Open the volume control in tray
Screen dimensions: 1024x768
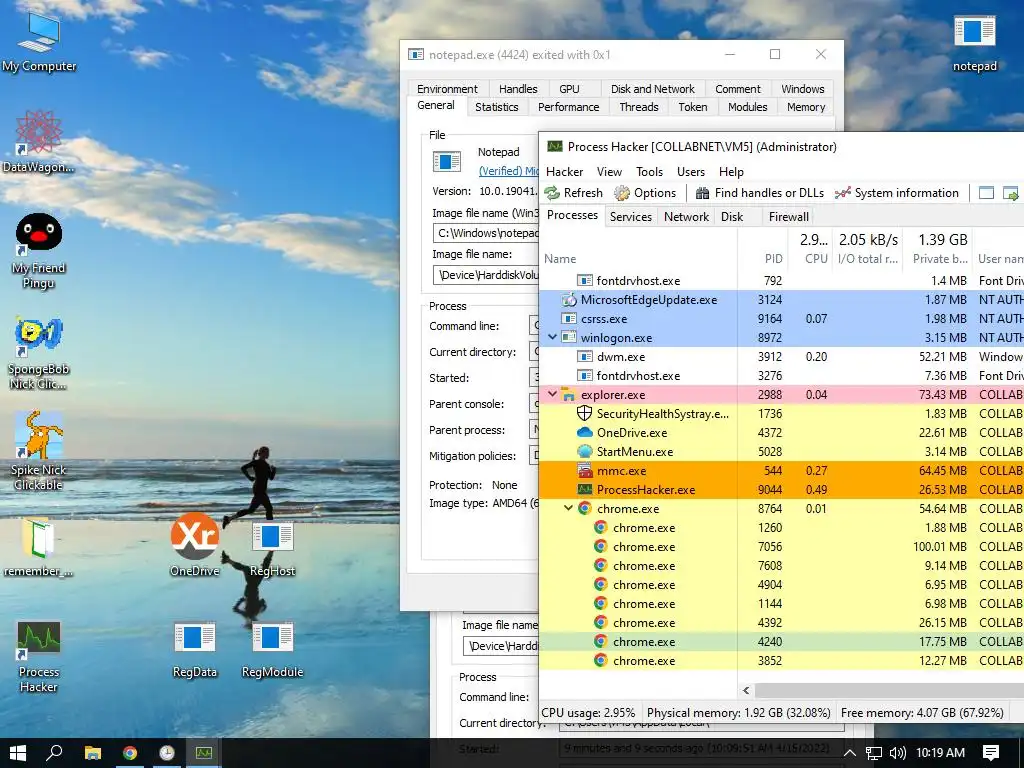[x=898, y=753]
